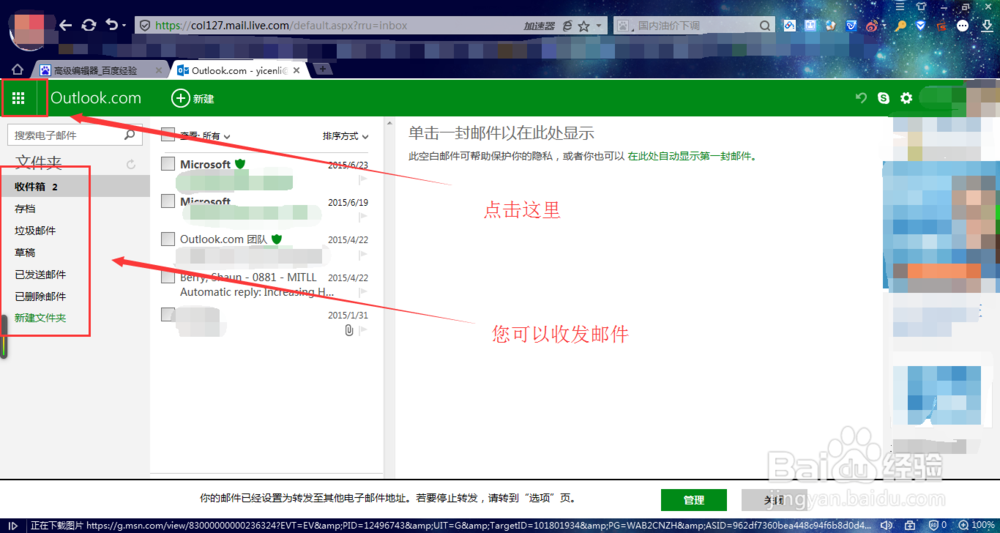Click the undo arrow in Outlook header
Image resolution: width=1000 pixels, height=533 pixels.
pos(862,98)
